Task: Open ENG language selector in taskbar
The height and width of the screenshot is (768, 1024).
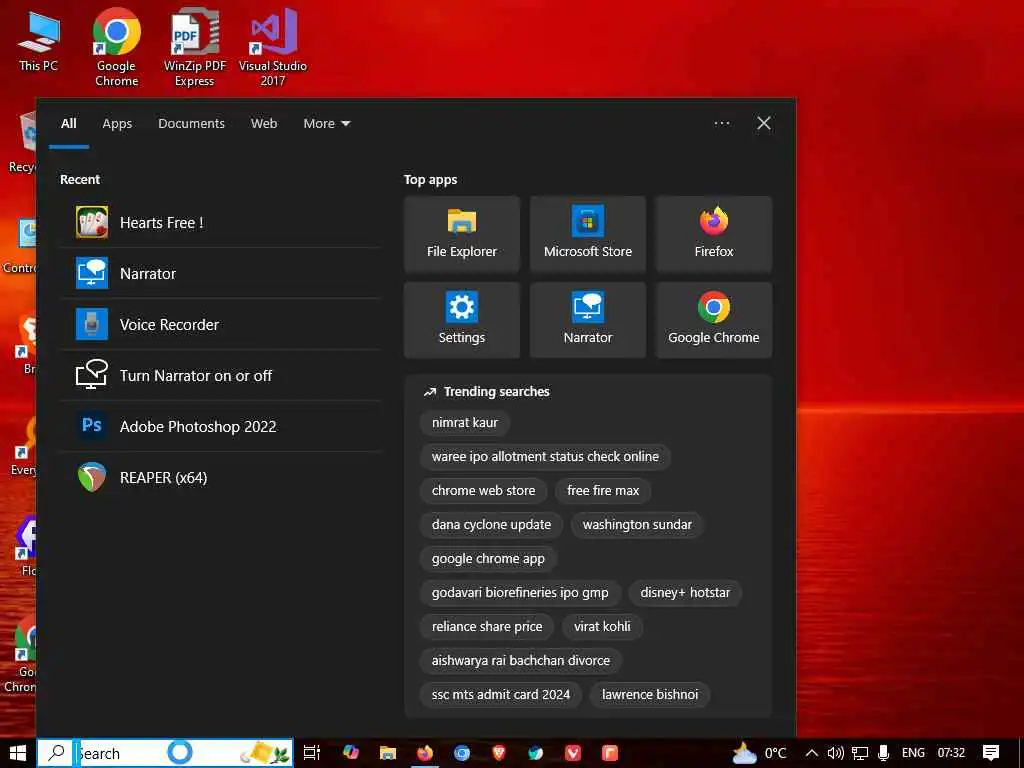Action: [x=913, y=753]
